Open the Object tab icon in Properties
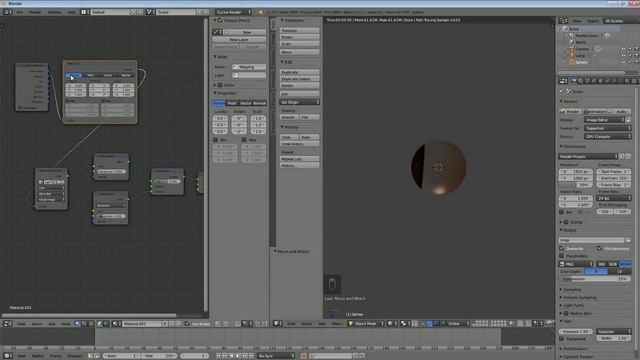 (x=601, y=81)
